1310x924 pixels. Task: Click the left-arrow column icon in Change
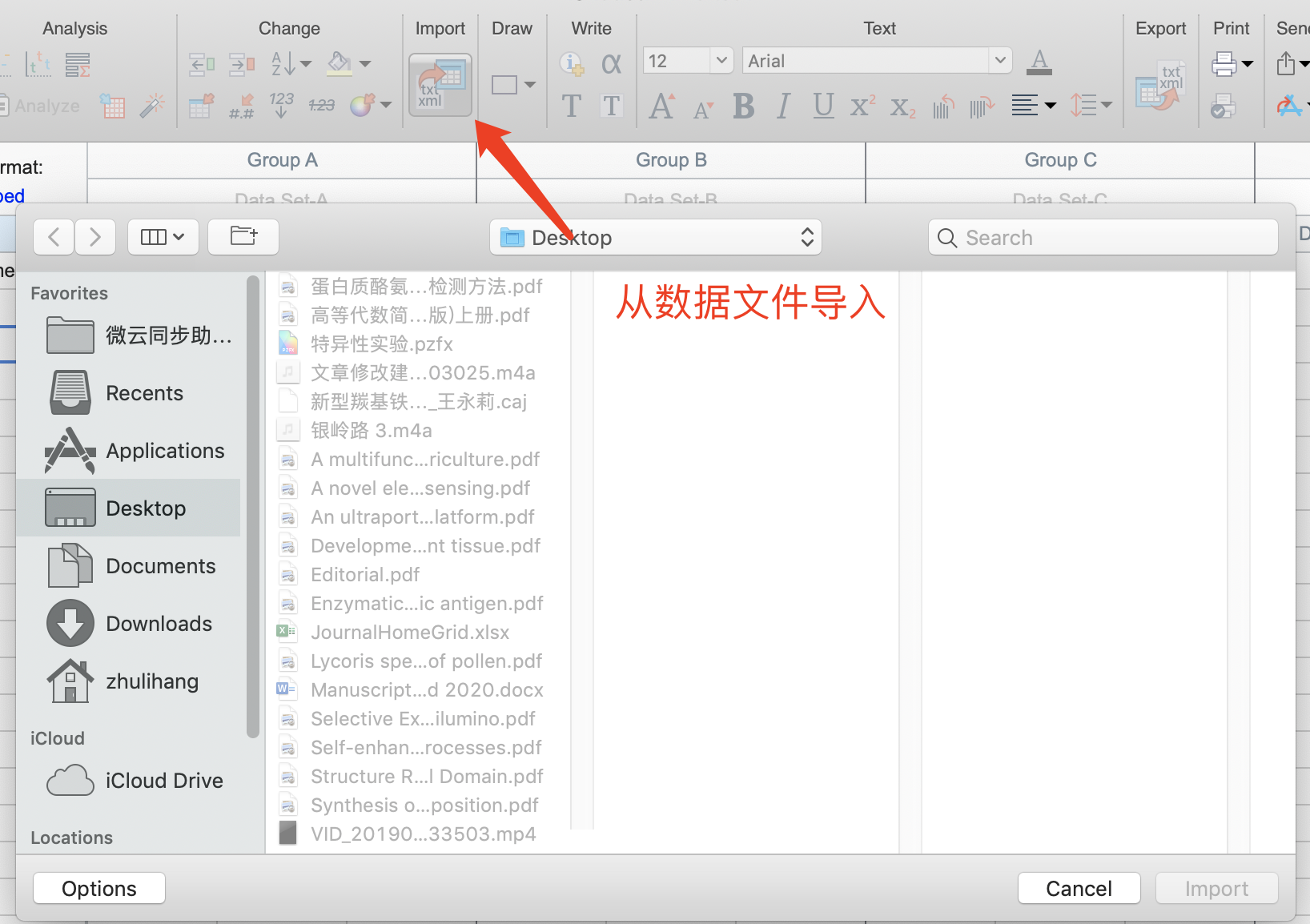coord(201,64)
